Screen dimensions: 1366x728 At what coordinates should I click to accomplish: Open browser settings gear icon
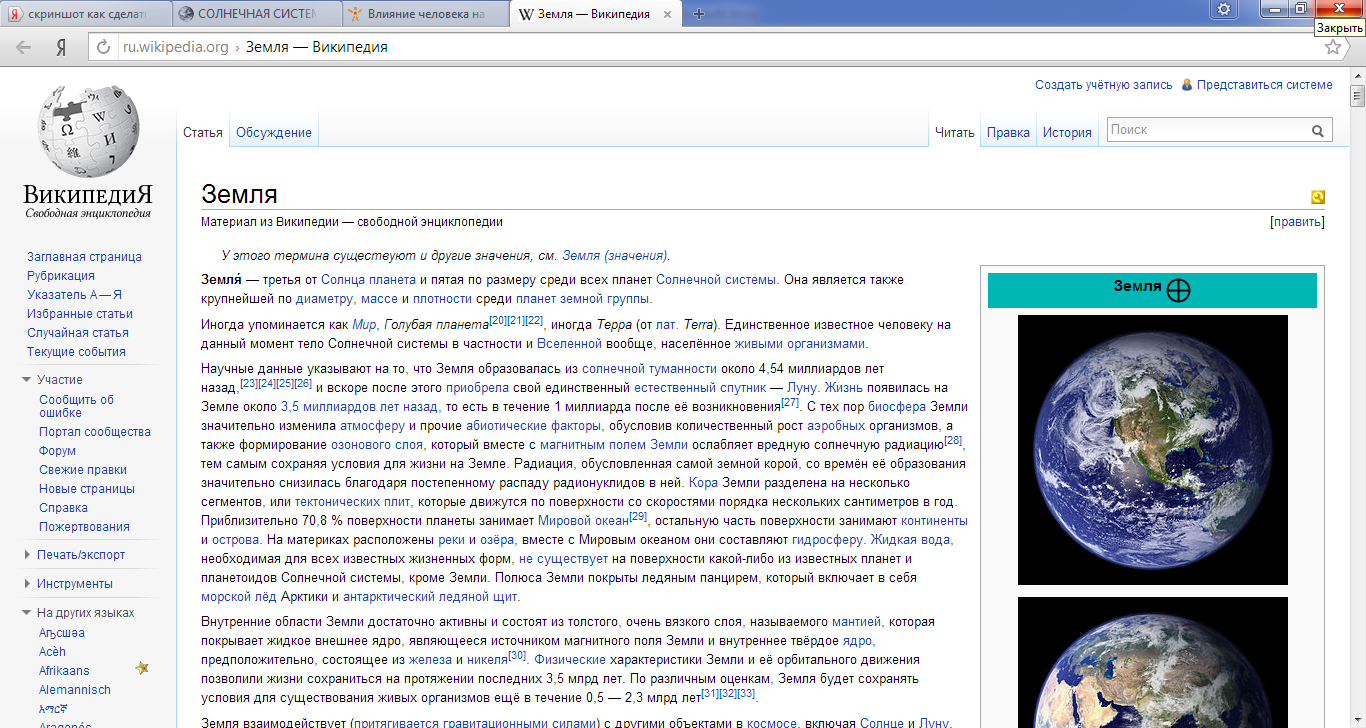[1224, 9]
